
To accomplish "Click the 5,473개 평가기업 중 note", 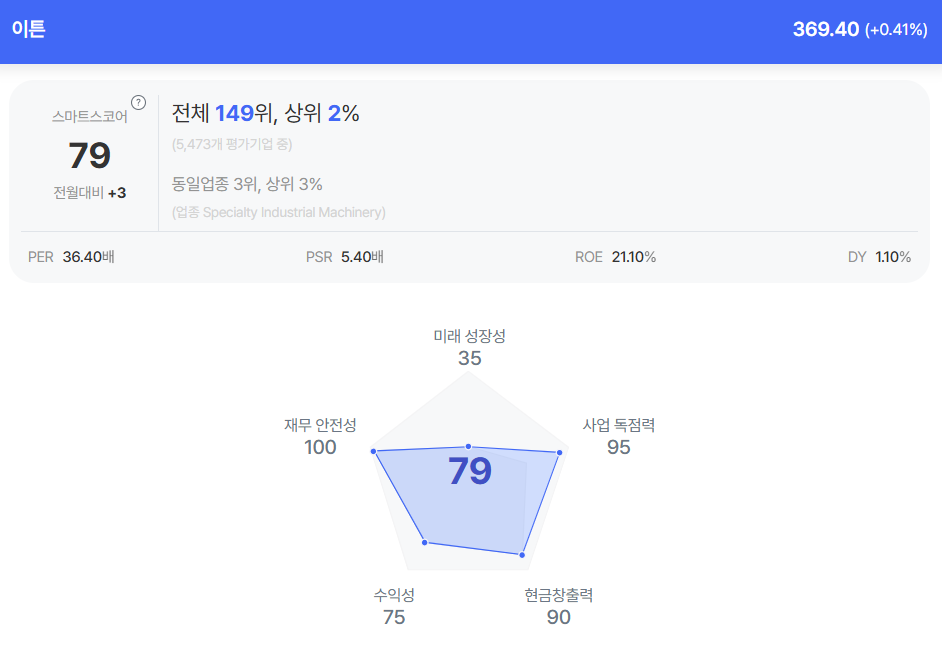I will tap(232, 144).
